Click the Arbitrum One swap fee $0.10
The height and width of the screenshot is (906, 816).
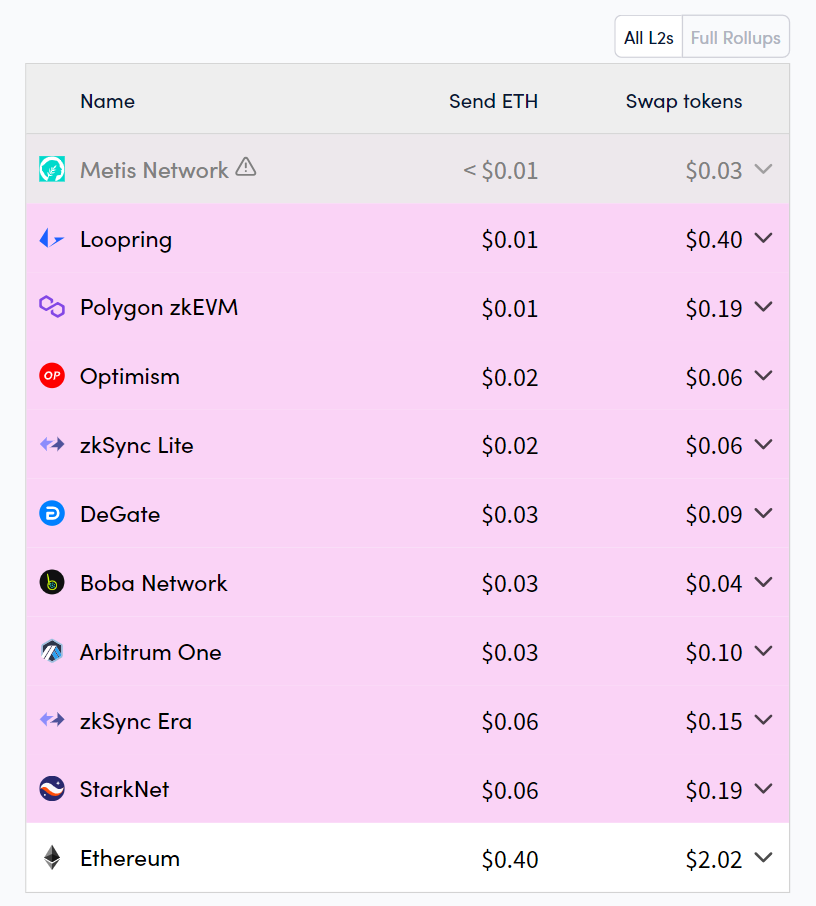pyautogui.click(x=714, y=653)
